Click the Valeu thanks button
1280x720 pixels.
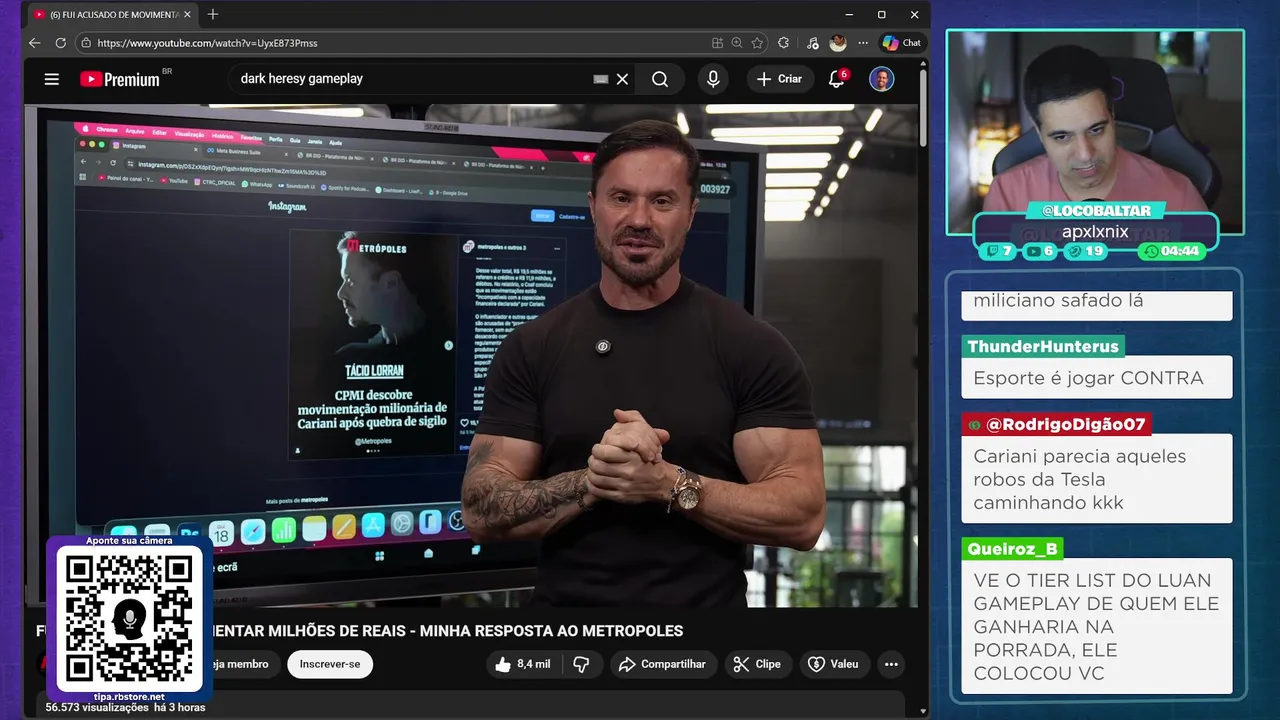click(834, 664)
